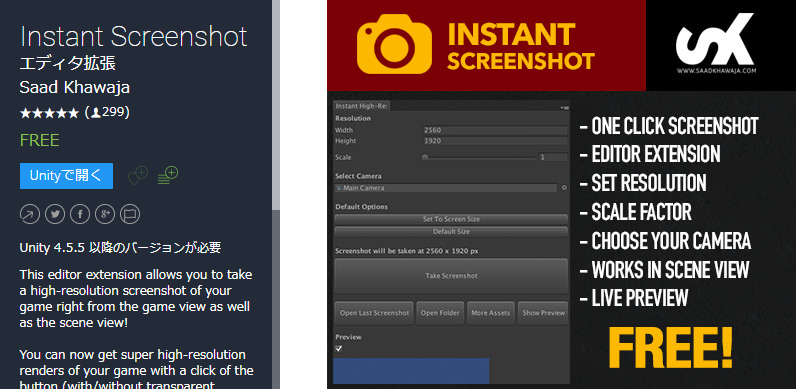Open the comment bubble icon

click(130, 214)
